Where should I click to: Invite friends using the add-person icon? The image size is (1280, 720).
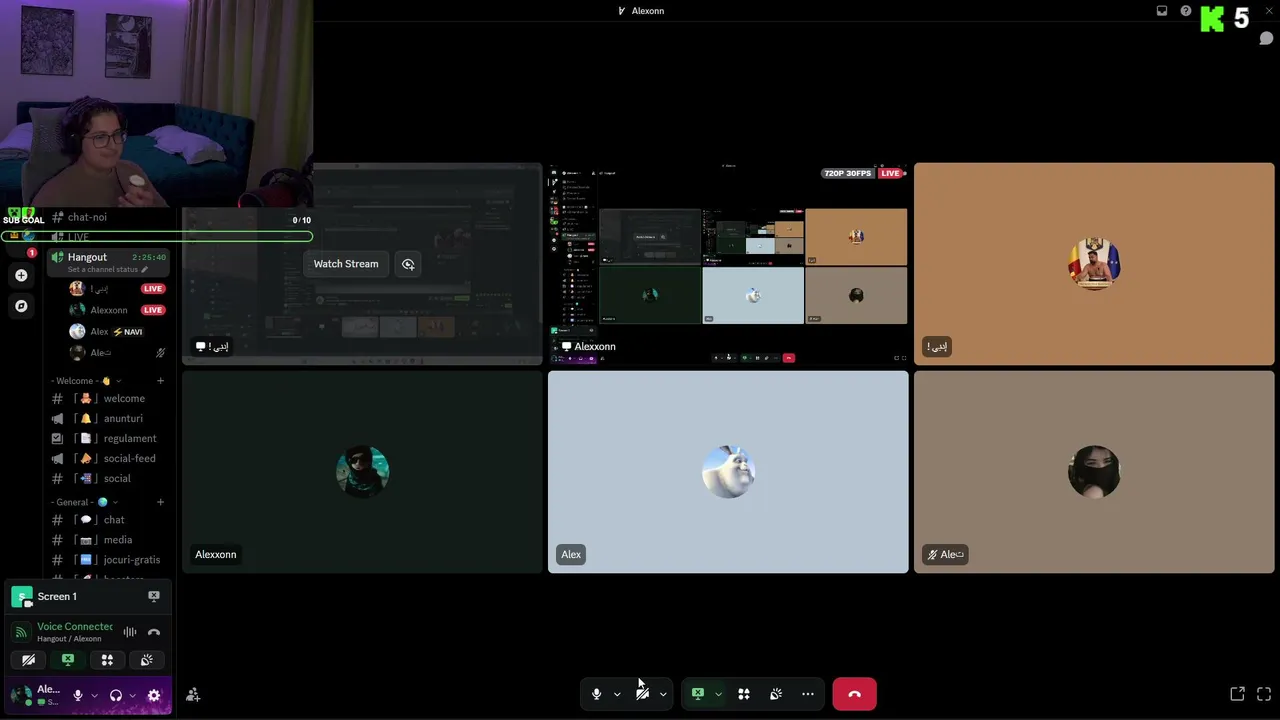pyautogui.click(x=193, y=695)
